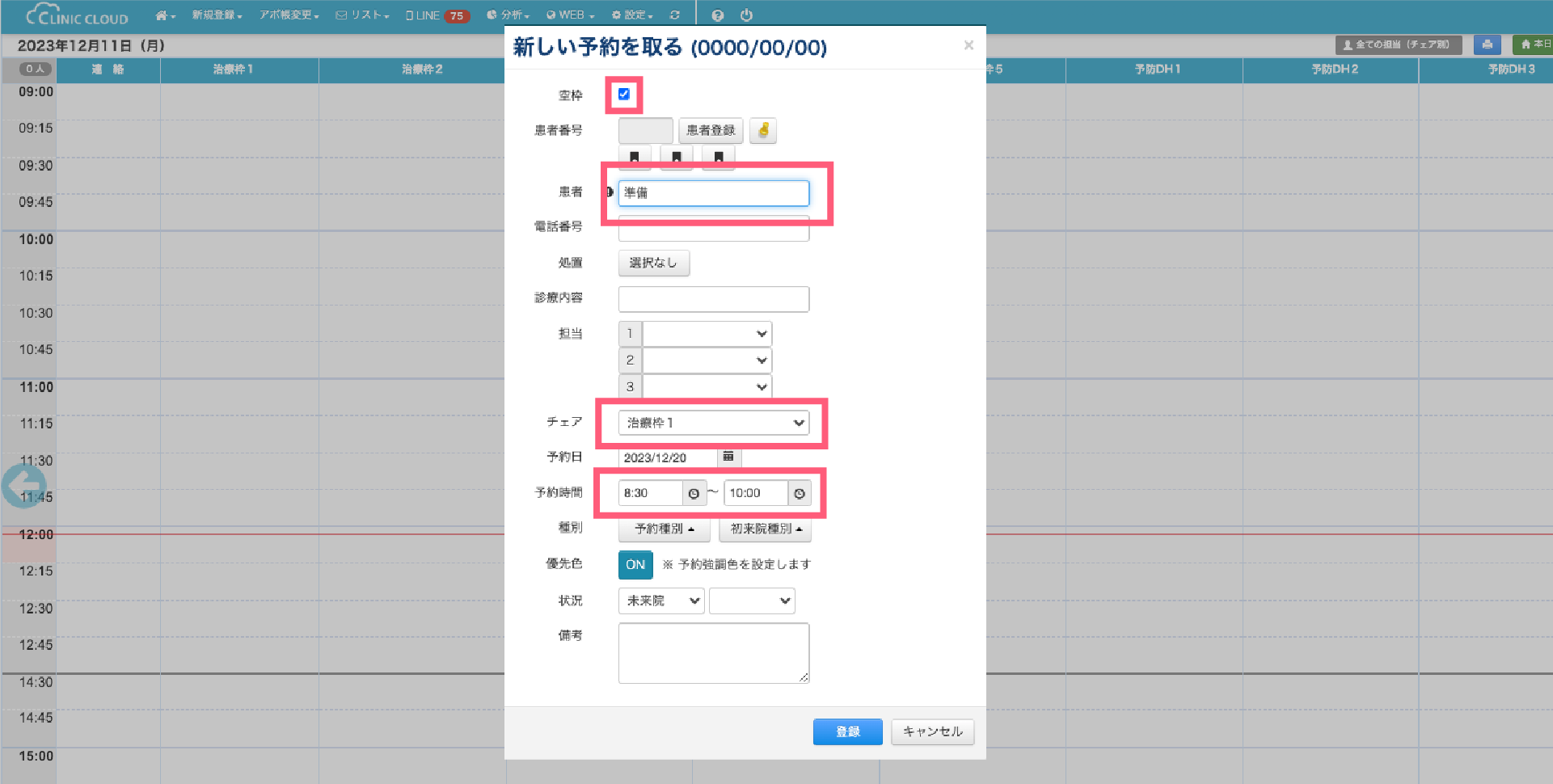Expand the 担当 1 staff dropdown

707,333
